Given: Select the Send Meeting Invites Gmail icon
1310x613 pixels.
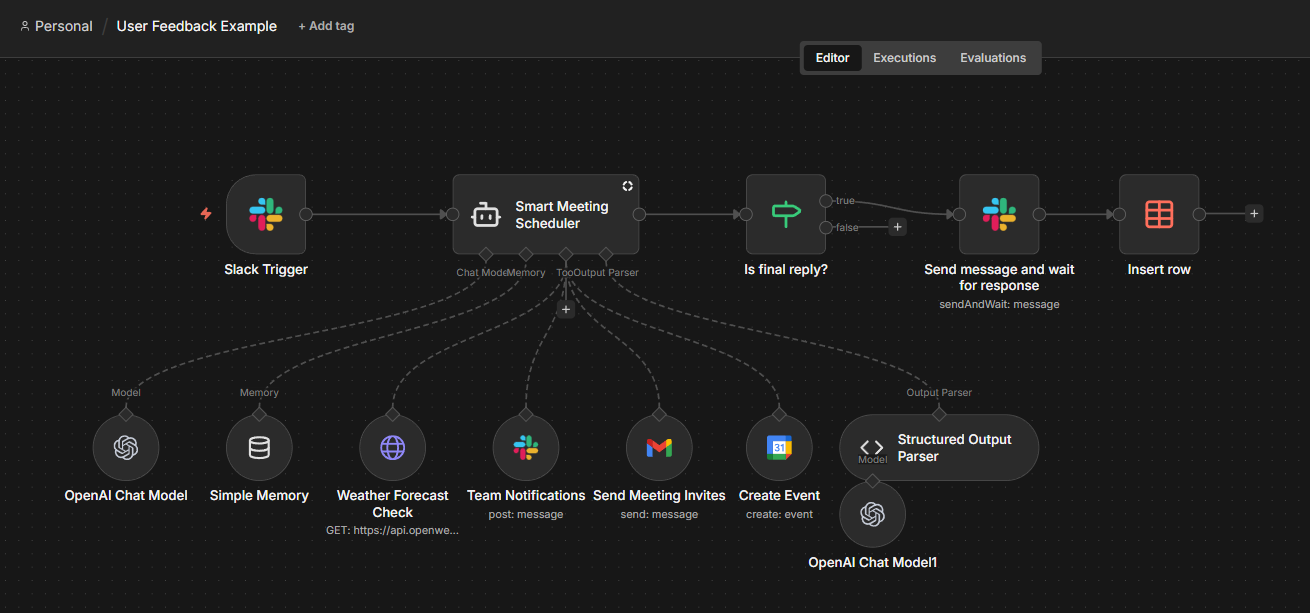Looking at the screenshot, I should click(x=659, y=447).
